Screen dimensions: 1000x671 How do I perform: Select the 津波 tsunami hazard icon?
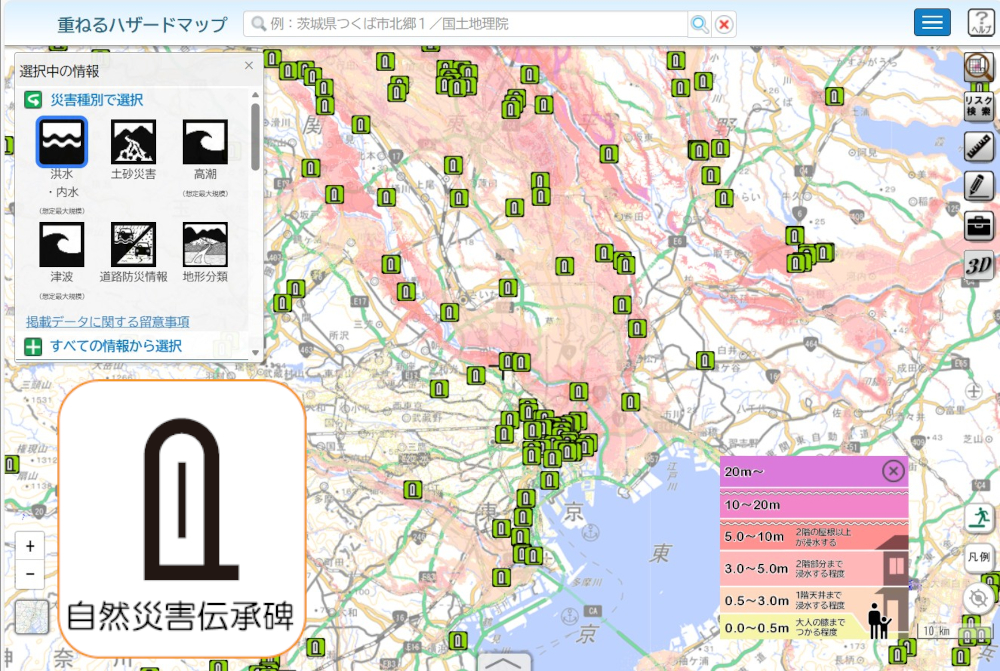[62, 244]
